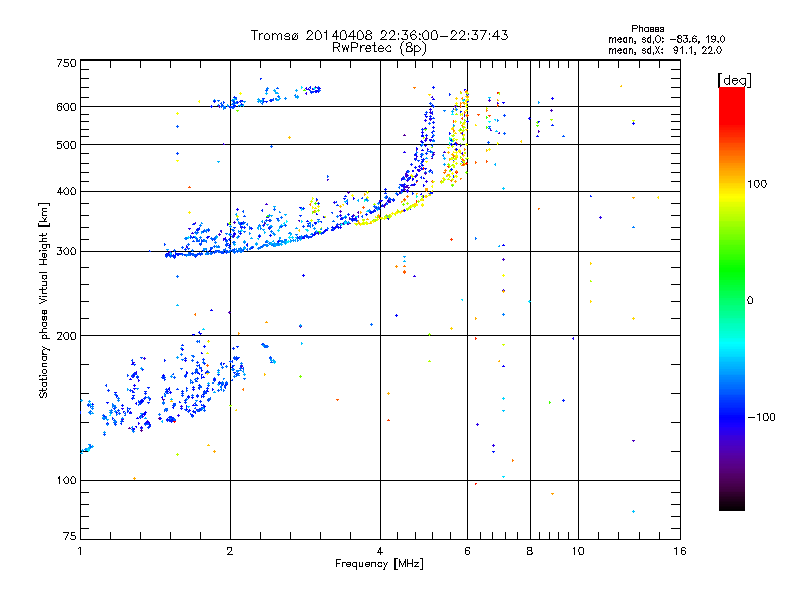Click the x-axis '16' tick label

pos(680,551)
